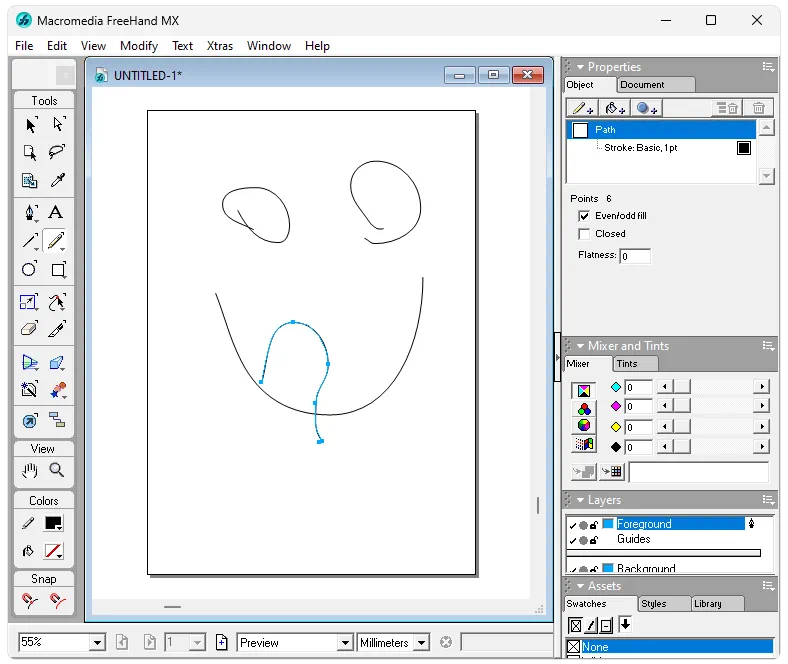Open the Xtras menu

(x=220, y=46)
